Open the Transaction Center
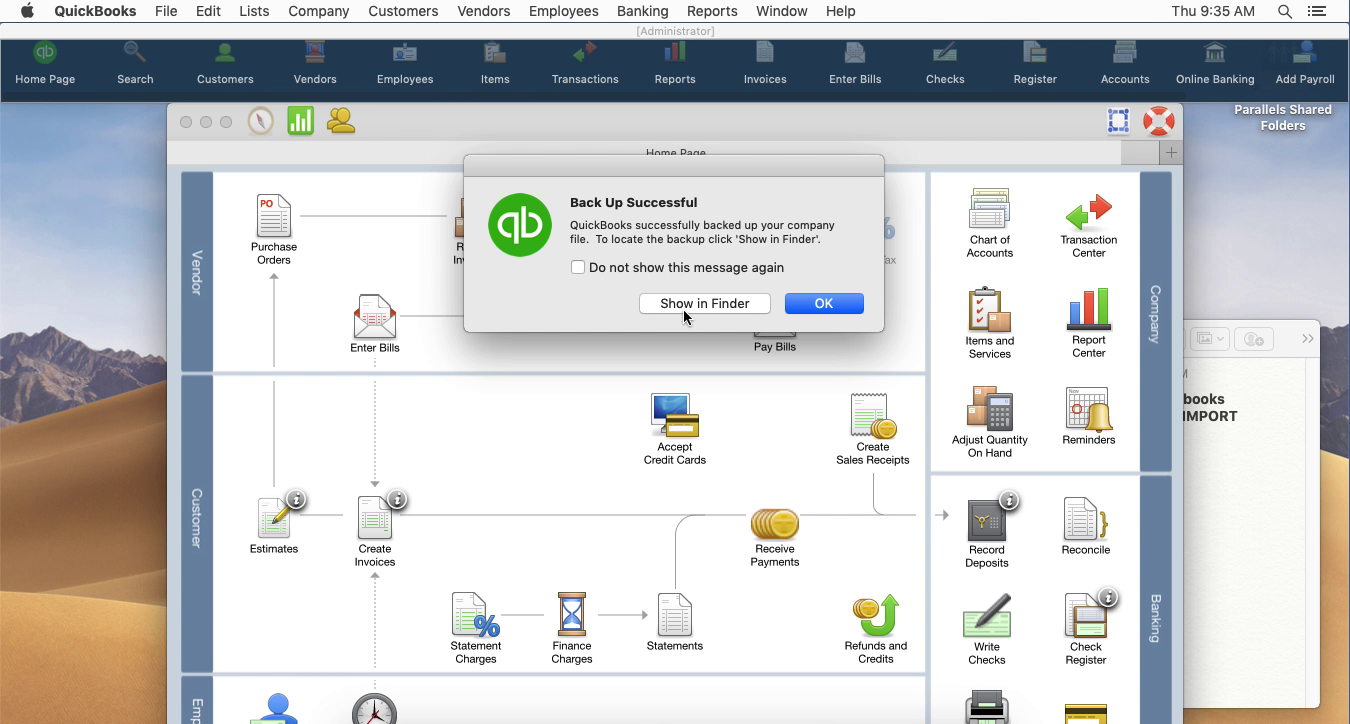Viewport: 1350px width, 724px height. [1089, 226]
